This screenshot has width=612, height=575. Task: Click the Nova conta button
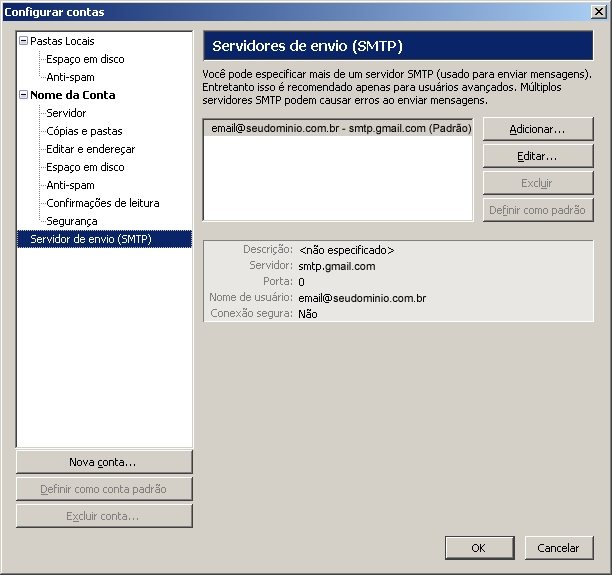coord(103,462)
